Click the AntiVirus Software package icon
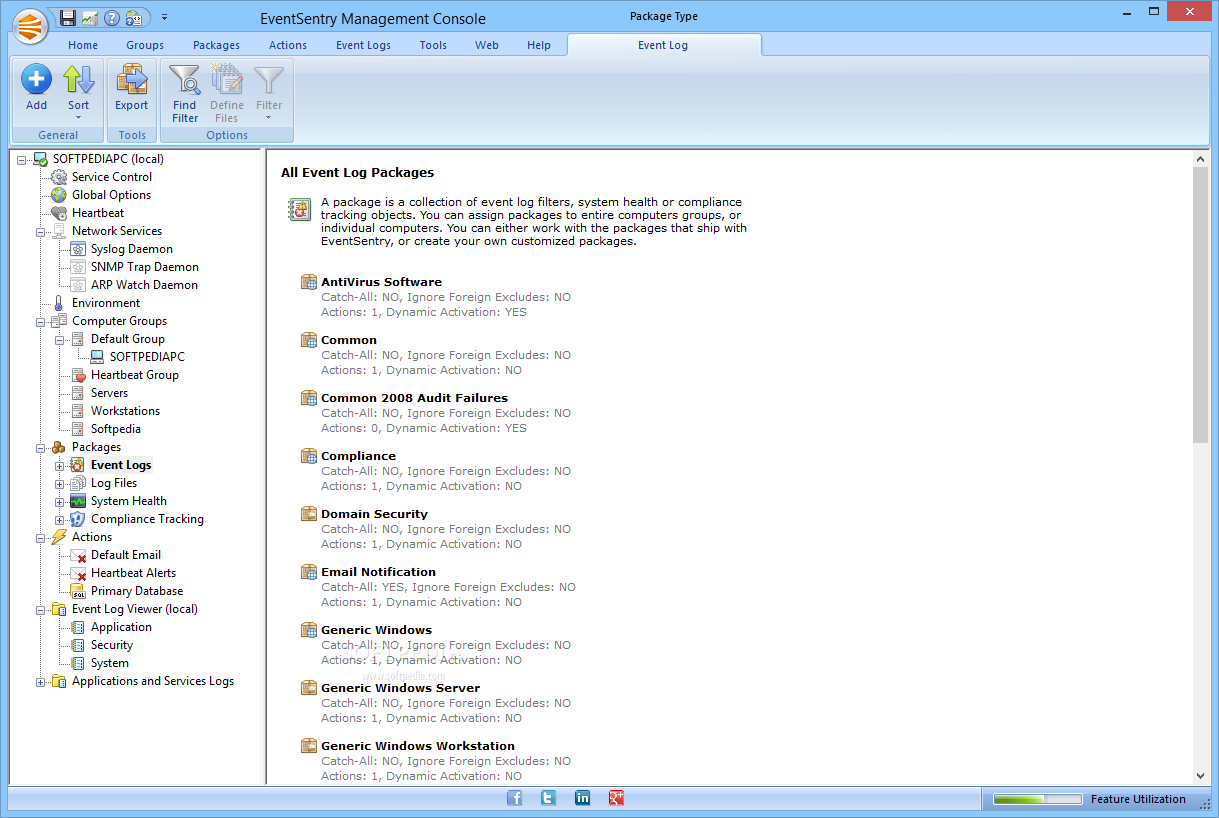Viewport: 1219px width, 818px height. [309, 282]
